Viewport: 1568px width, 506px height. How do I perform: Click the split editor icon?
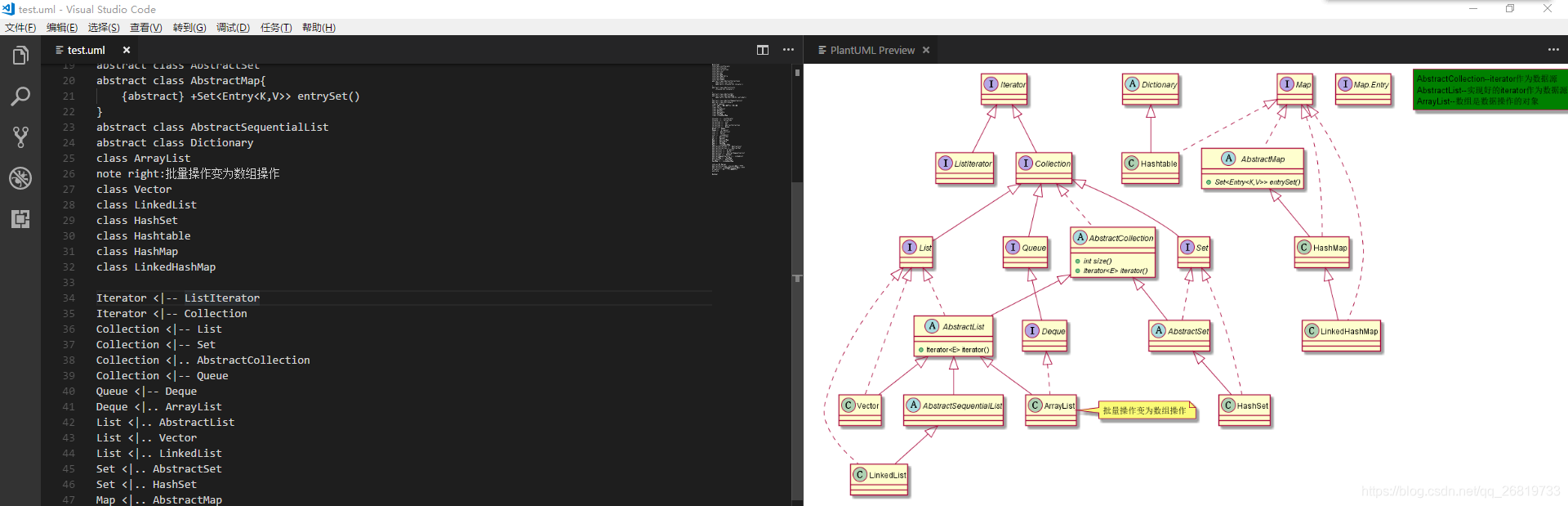click(x=763, y=50)
